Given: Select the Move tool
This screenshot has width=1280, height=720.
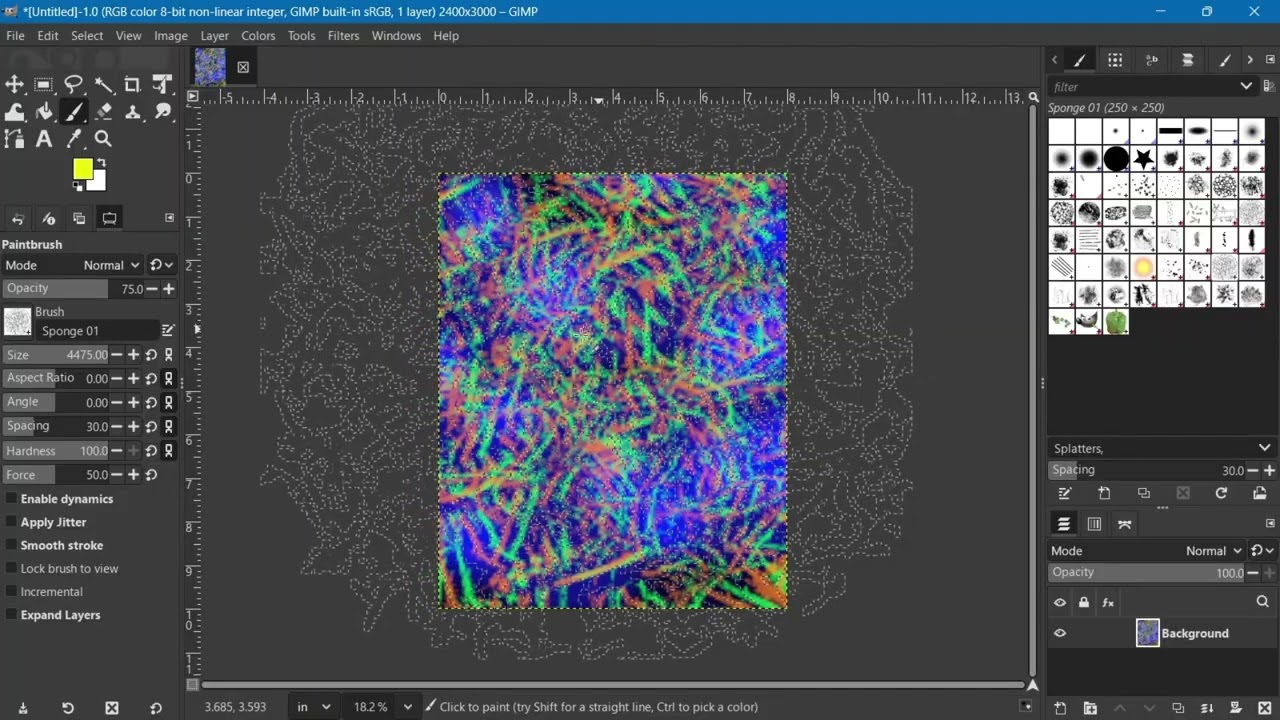Looking at the screenshot, I should 14,85.
